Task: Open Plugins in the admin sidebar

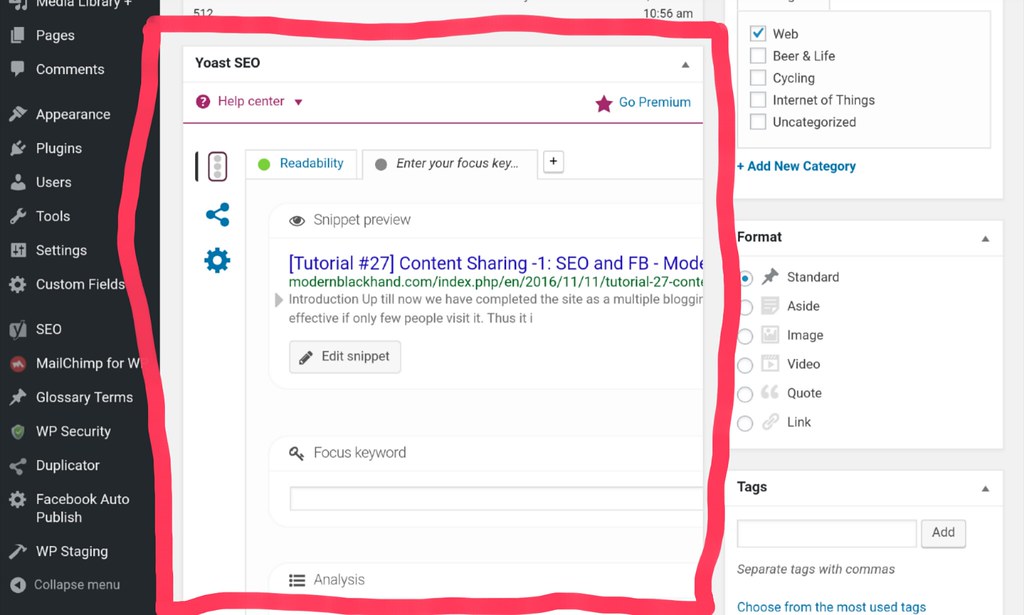Action: [x=58, y=148]
